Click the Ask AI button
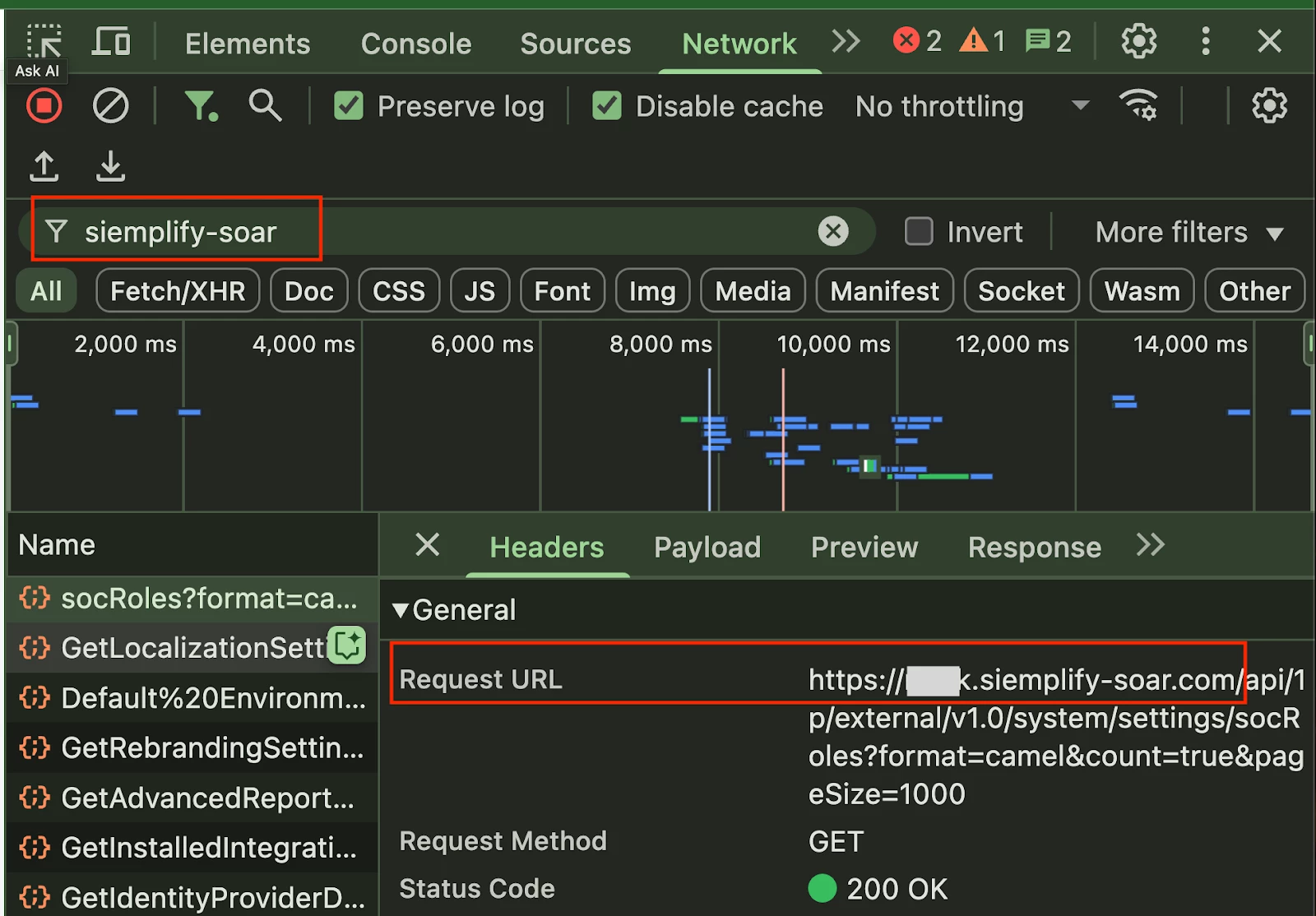The image size is (1316, 916). click(38, 71)
